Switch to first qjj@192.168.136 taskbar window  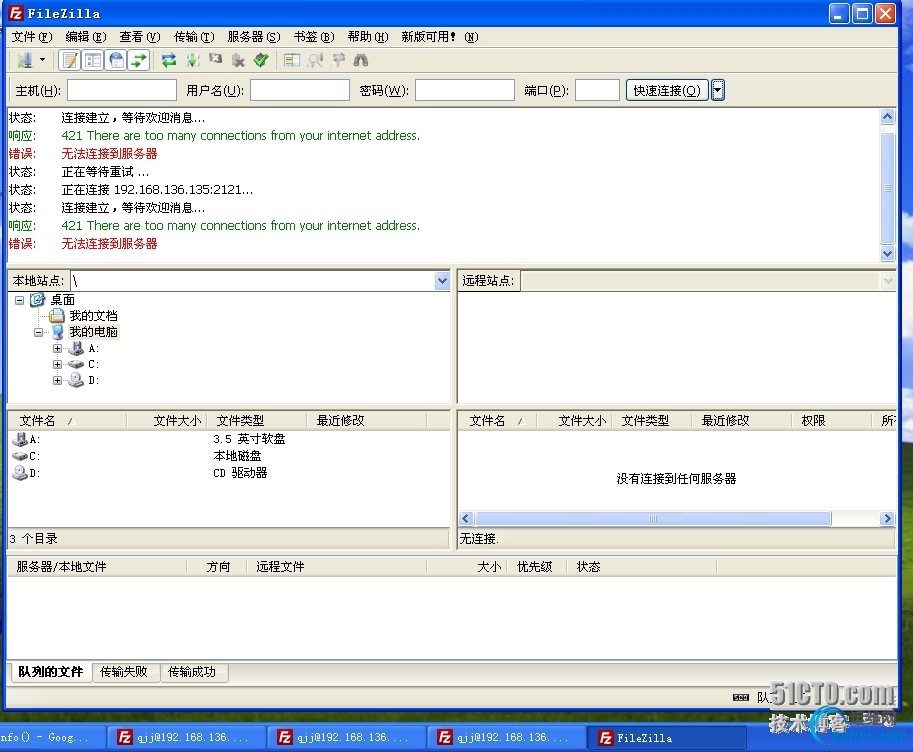pos(186,737)
